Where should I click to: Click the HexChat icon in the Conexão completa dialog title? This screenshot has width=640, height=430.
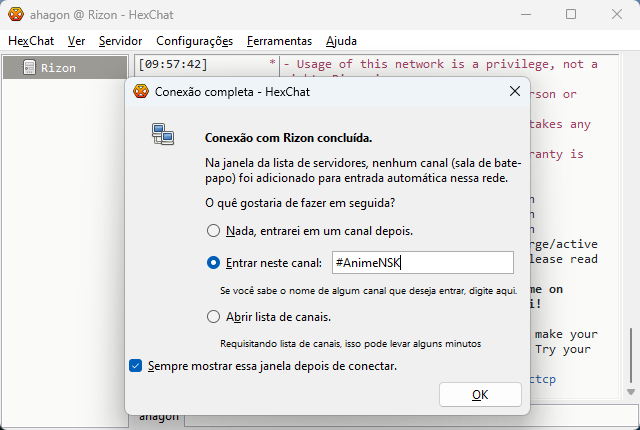click(x=141, y=91)
